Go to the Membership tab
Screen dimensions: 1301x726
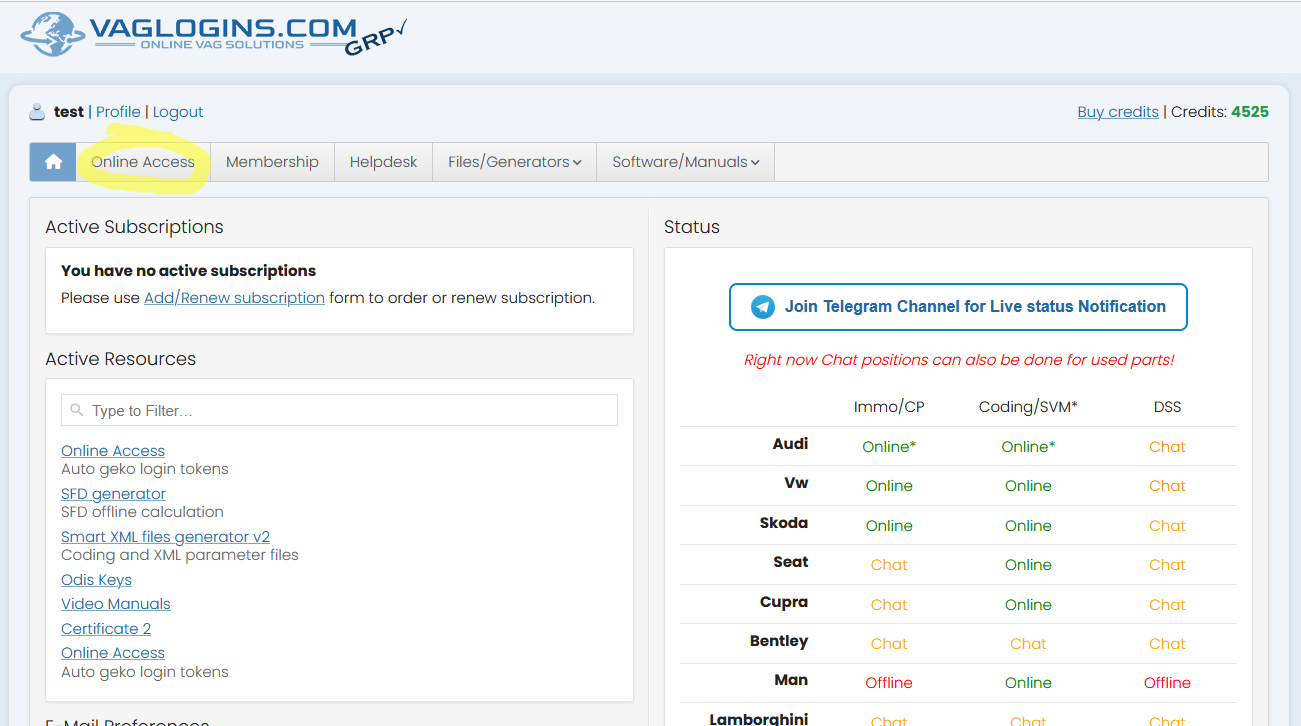coord(272,162)
